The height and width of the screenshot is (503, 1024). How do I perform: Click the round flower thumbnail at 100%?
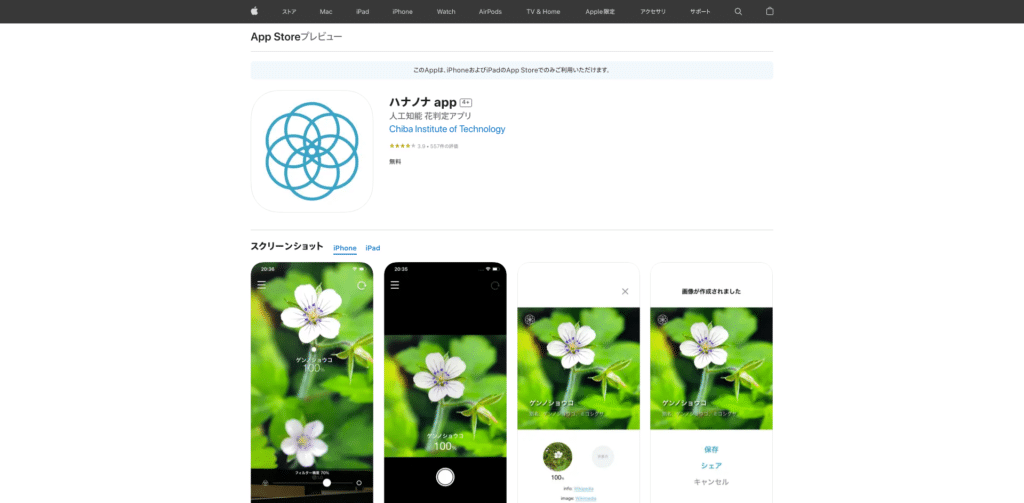(557, 457)
